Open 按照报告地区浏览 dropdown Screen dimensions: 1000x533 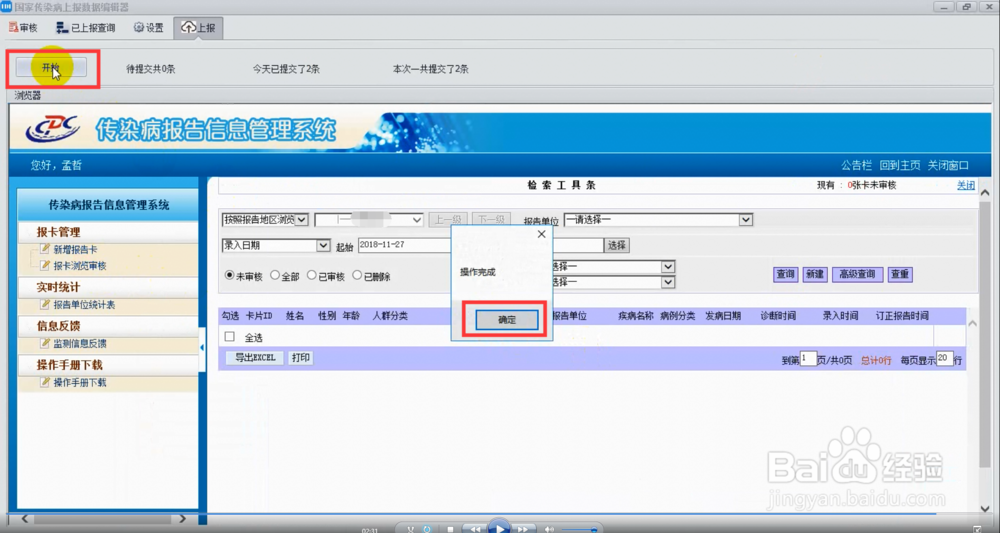point(265,219)
